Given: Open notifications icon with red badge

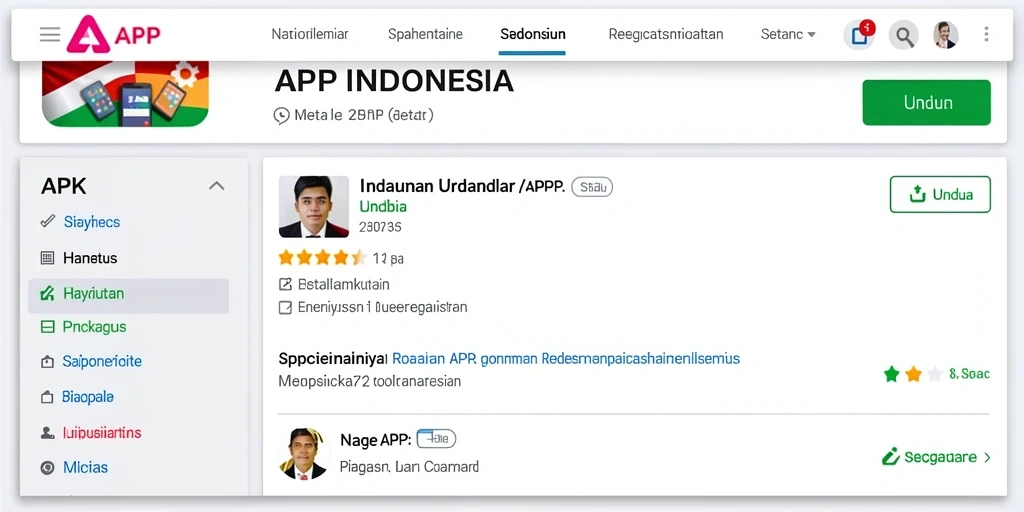Looking at the screenshot, I should tap(859, 35).
